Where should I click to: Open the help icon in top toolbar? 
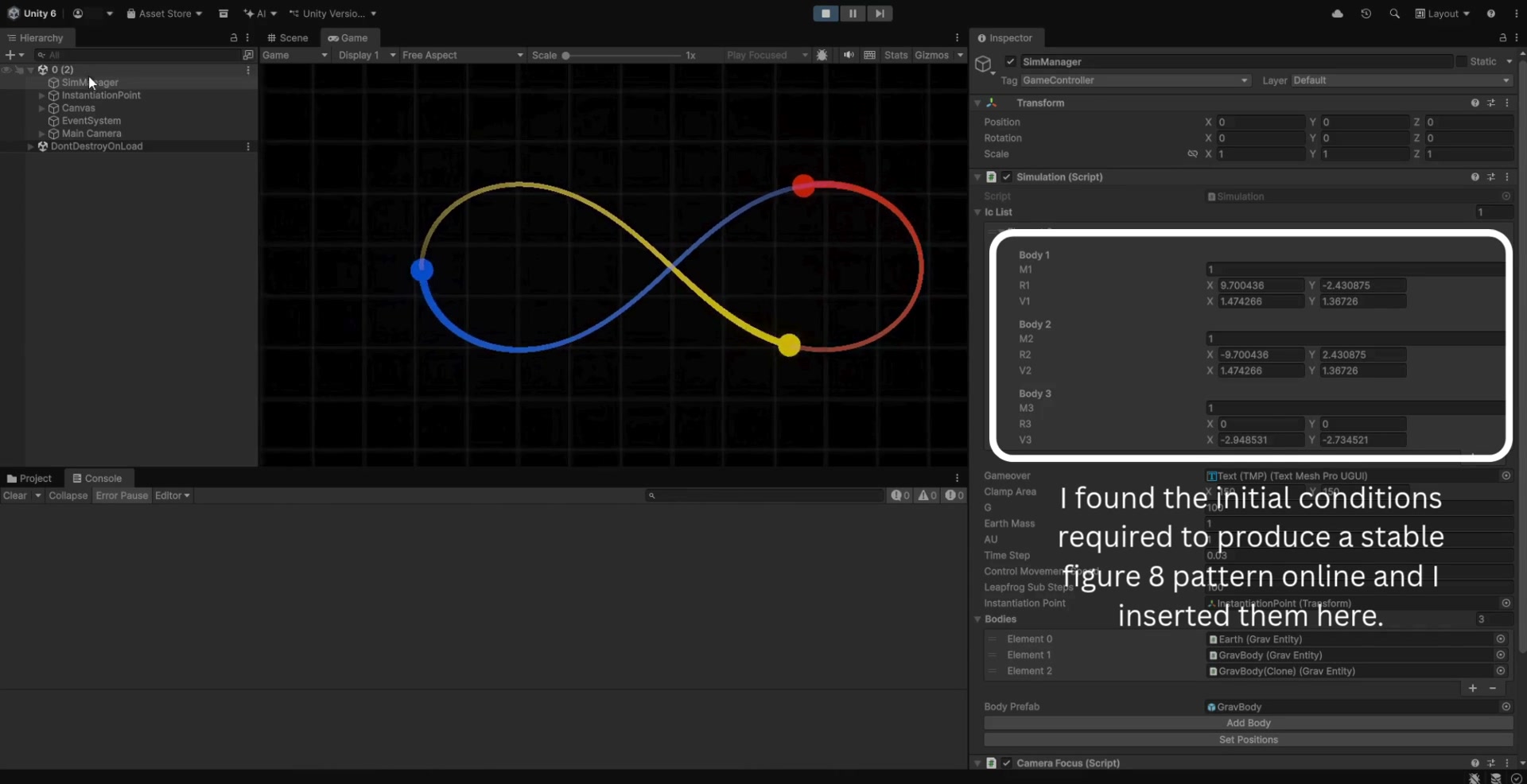point(1491,14)
